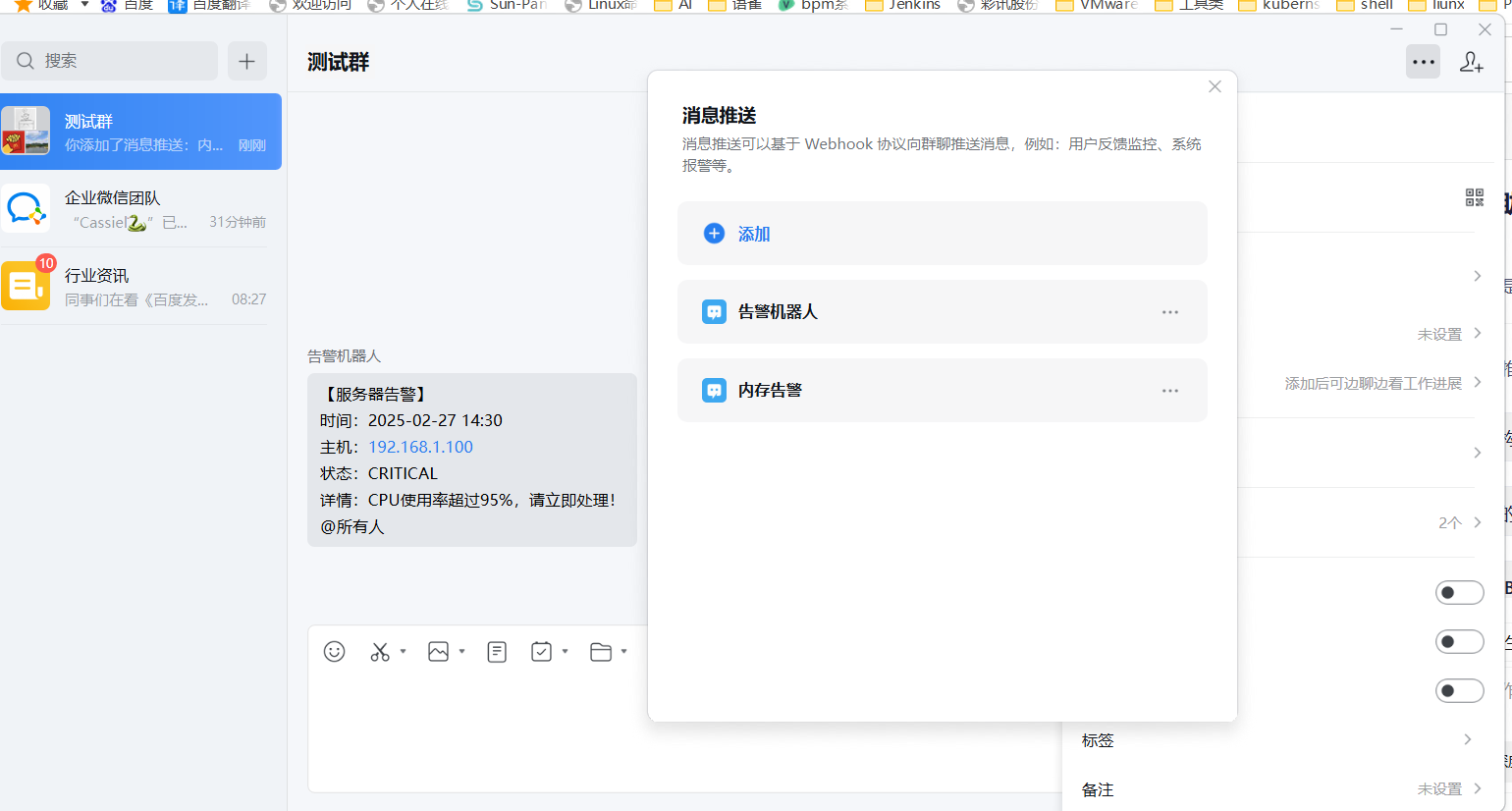Click the 内存告警 bot icon
Viewport: 1512px width, 811px height.
point(714,391)
